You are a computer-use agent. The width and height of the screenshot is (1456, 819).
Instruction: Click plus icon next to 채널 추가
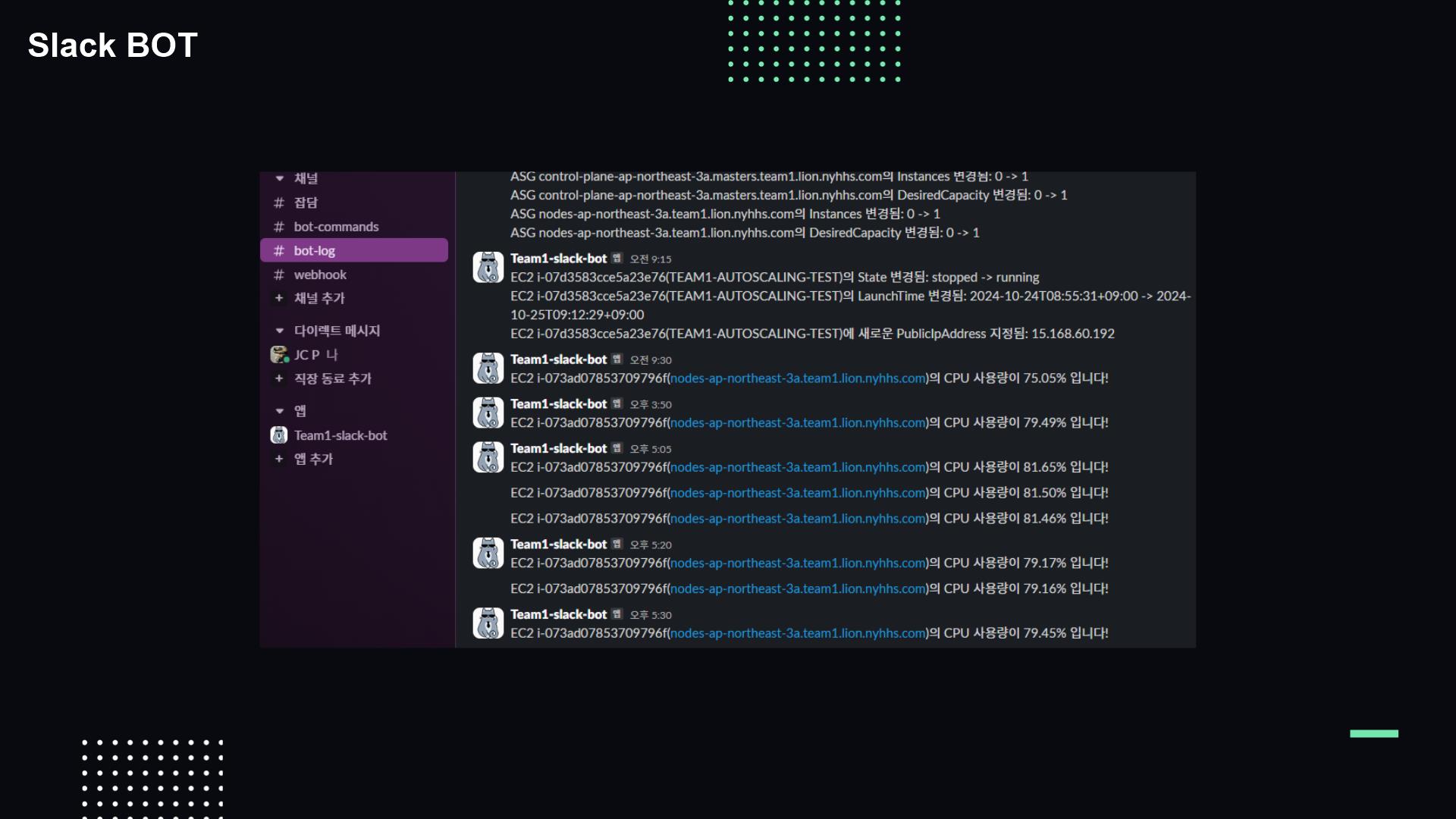[x=279, y=298]
